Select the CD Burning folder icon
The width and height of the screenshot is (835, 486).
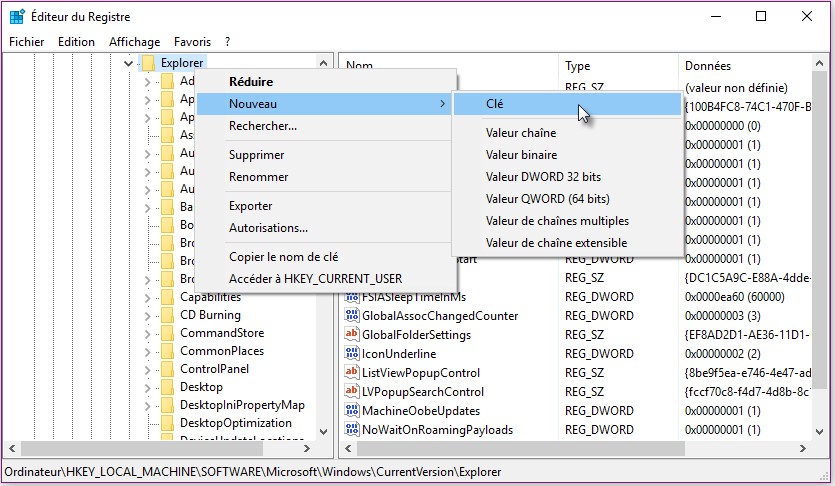click(x=167, y=315)
